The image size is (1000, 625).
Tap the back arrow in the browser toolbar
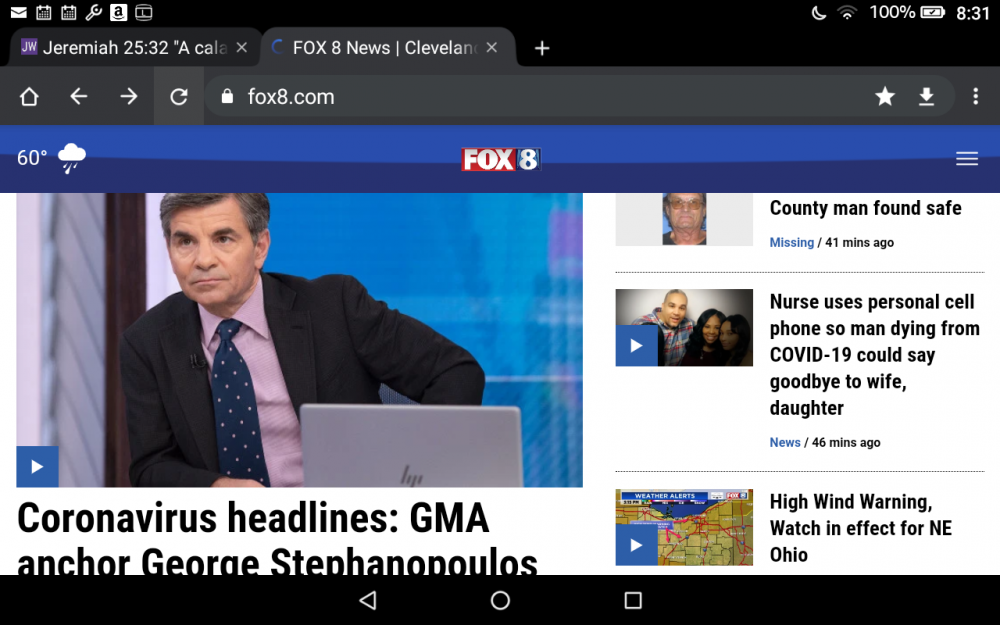point(77,96)
